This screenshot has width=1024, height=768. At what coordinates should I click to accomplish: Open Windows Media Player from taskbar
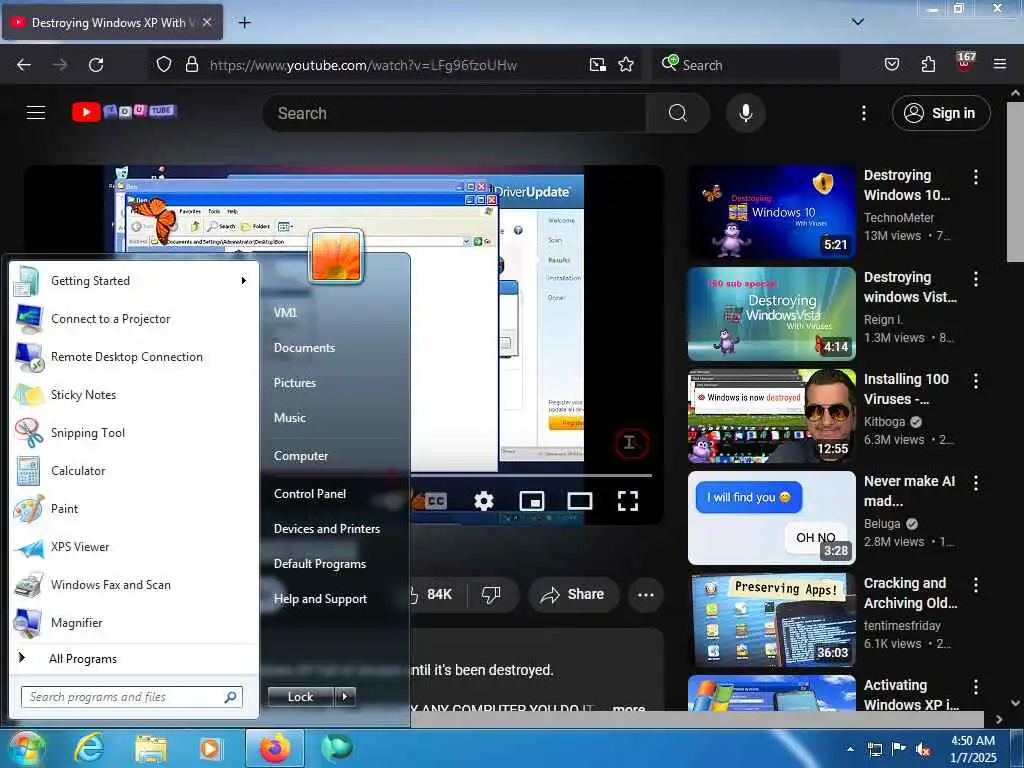(x=211, y=748)
